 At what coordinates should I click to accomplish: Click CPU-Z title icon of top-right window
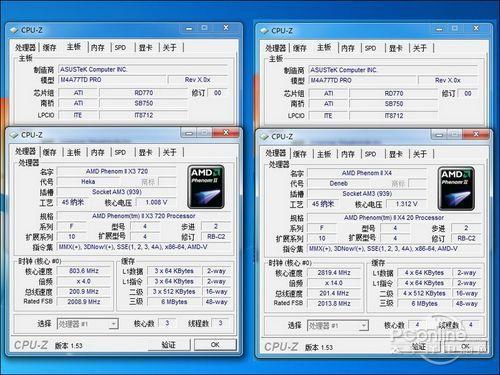(264, 31)
